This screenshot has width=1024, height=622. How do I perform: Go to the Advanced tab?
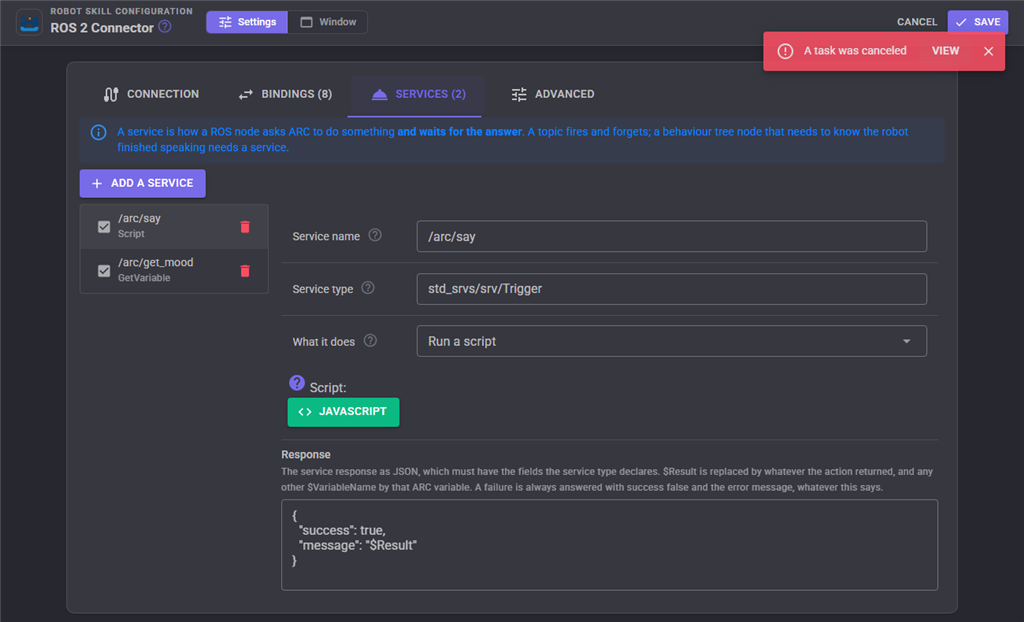(x=552, y=94)
